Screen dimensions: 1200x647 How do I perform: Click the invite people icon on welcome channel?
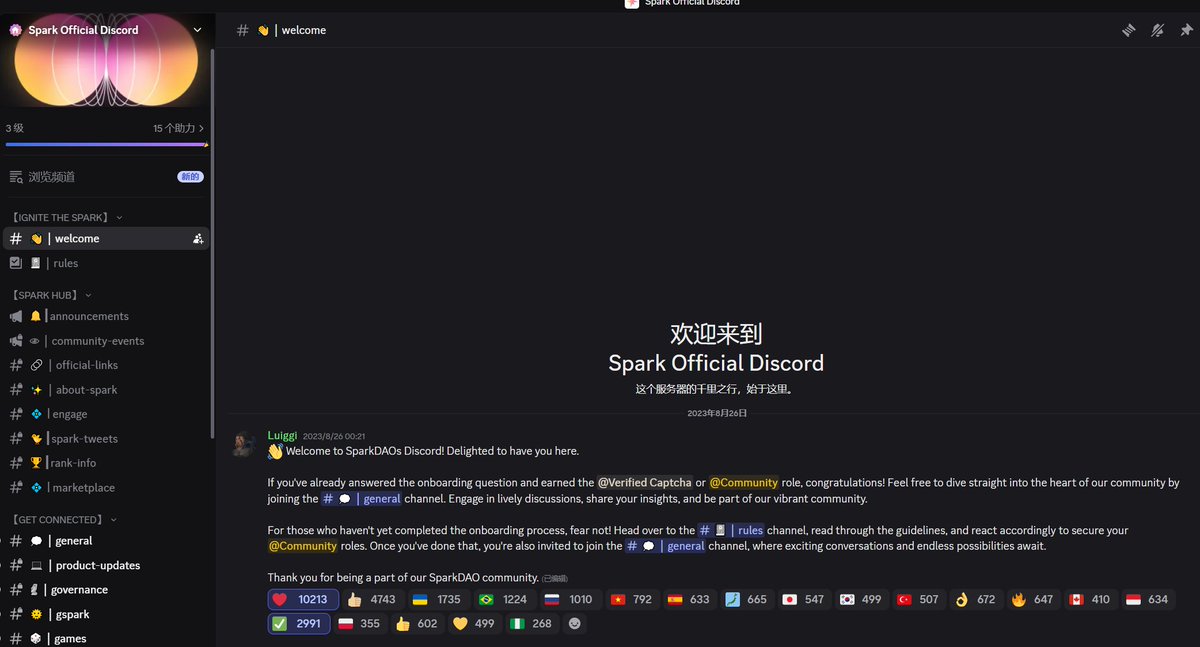point(198,239)
